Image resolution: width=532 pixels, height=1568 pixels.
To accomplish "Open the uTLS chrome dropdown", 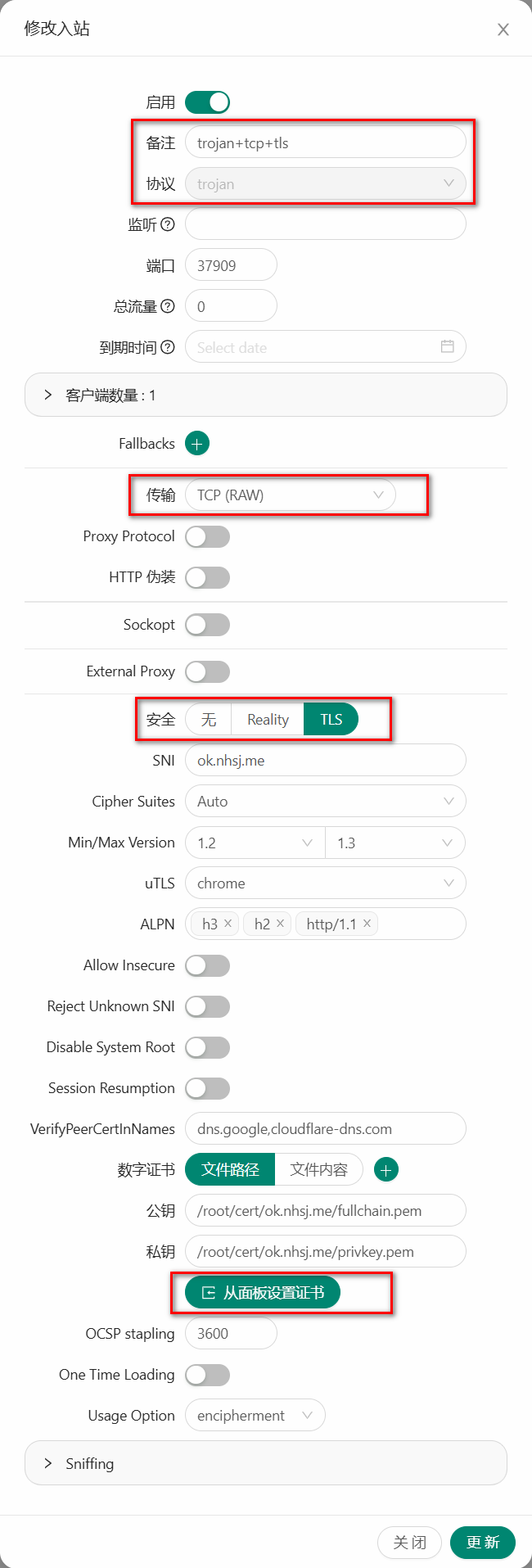I will click(325, 883).
